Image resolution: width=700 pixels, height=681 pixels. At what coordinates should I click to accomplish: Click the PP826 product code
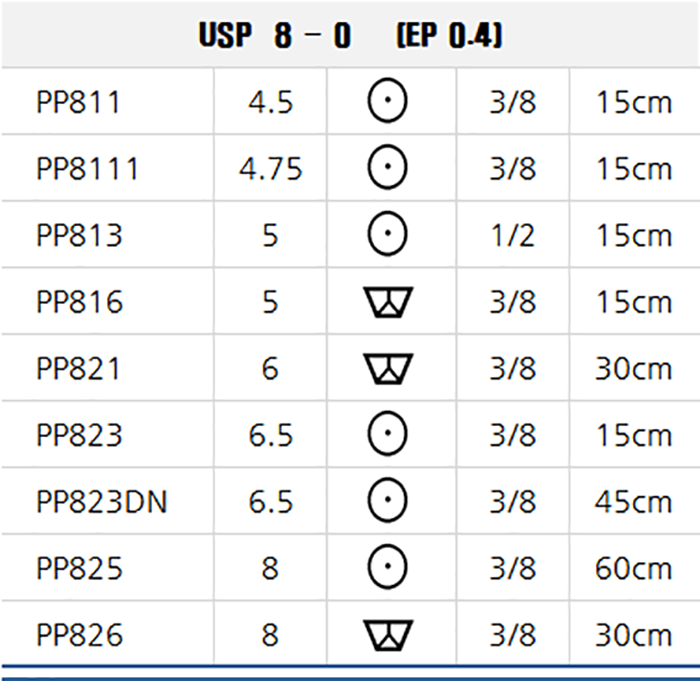[79, 635]
